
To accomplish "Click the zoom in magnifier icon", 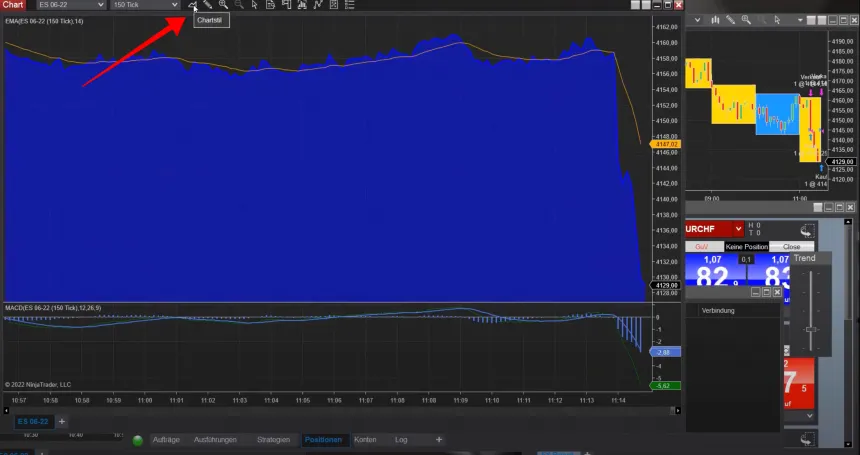I will pyautogui.click(x=223, y=5).
